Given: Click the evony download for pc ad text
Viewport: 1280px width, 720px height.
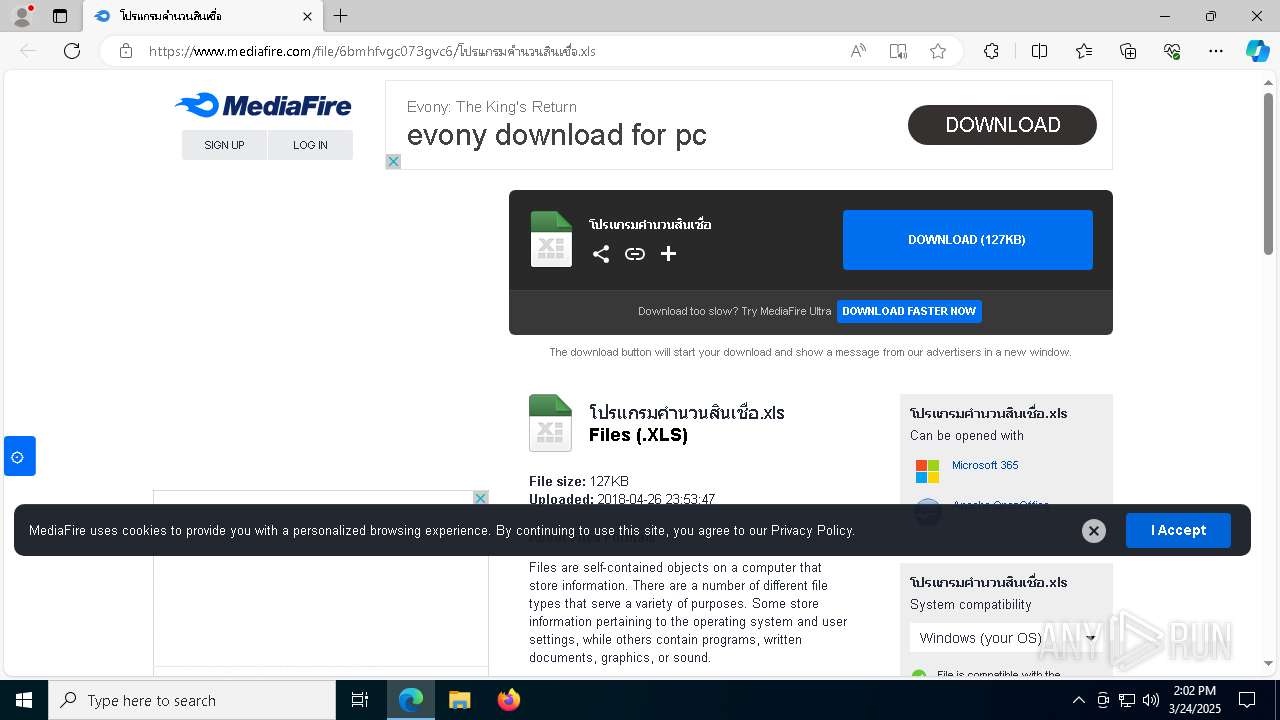Looking at the screenshot, I should 556,134.
